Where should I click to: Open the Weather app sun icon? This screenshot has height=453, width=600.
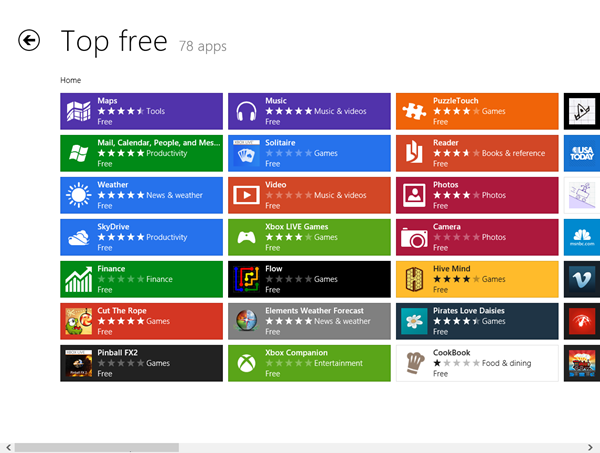coord(78,195)
